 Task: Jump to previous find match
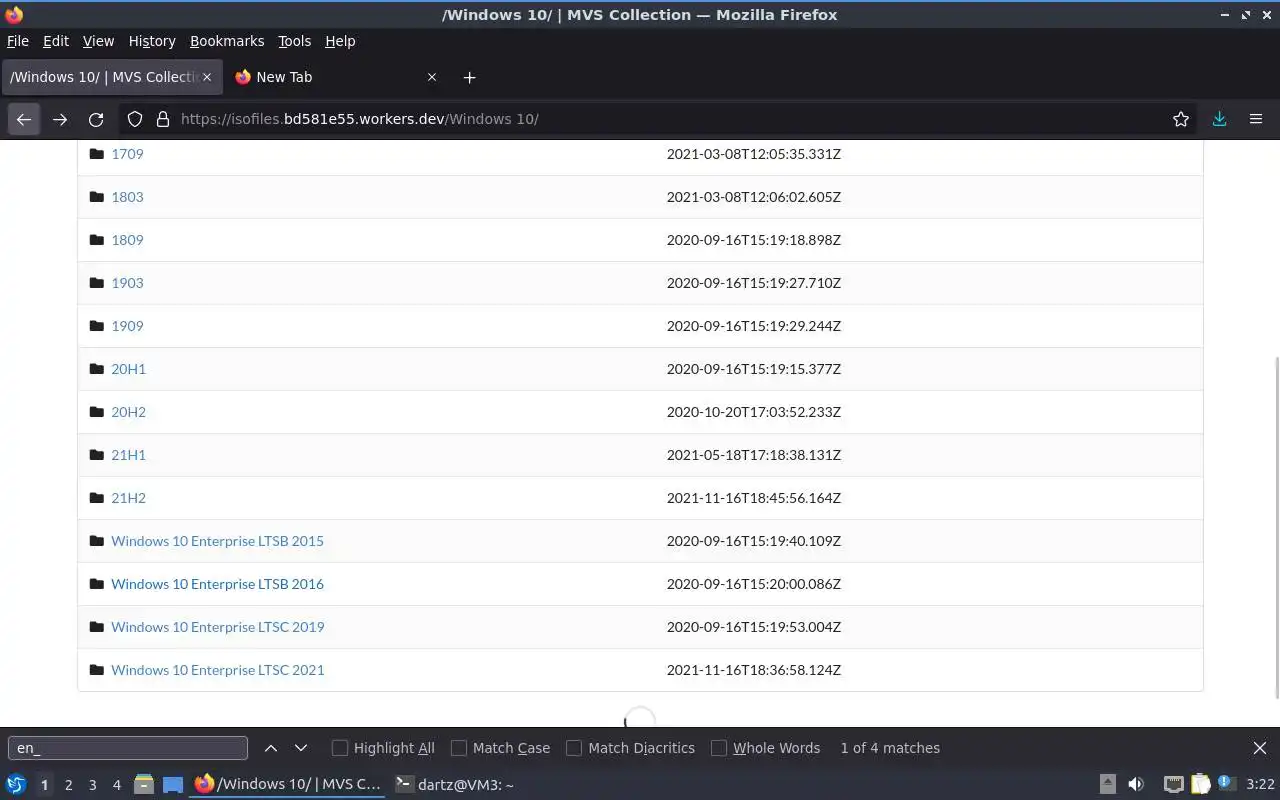click(271, 748)
